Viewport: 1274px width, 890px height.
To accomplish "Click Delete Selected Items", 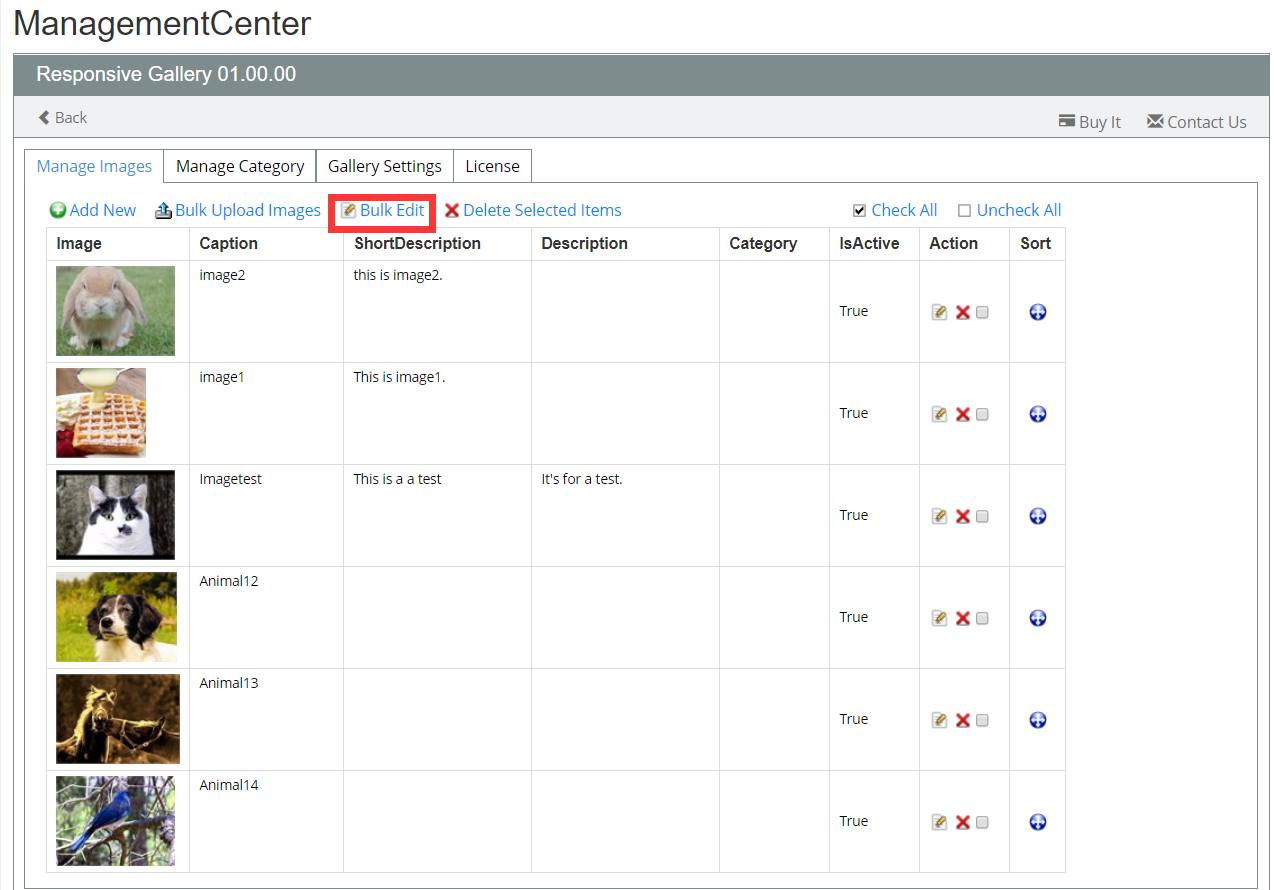I will [x=533, y=210].
